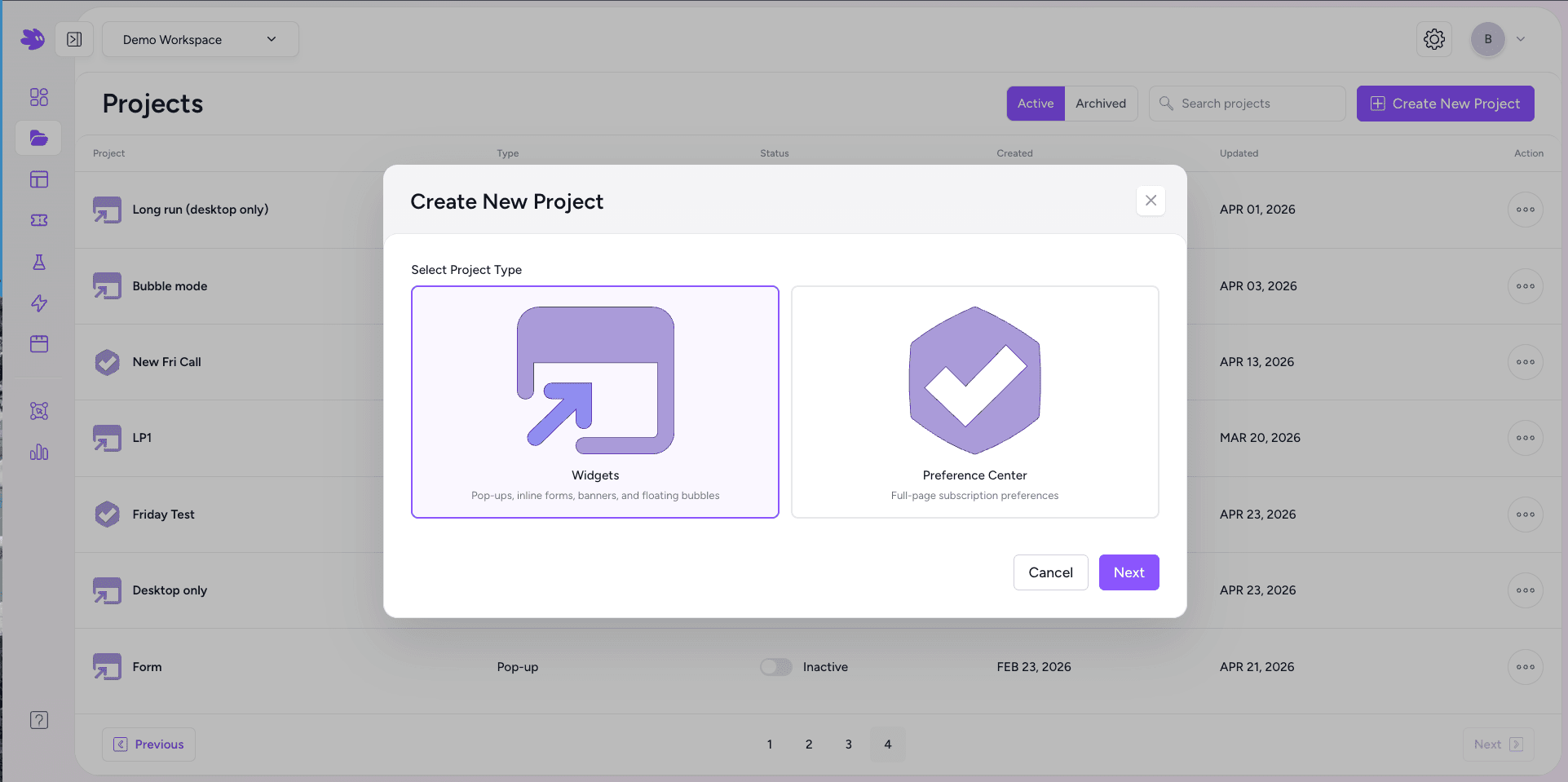Select page 4 in pagination
The height and width of the screenshot is (782, 1568).
tap(888, 744)
